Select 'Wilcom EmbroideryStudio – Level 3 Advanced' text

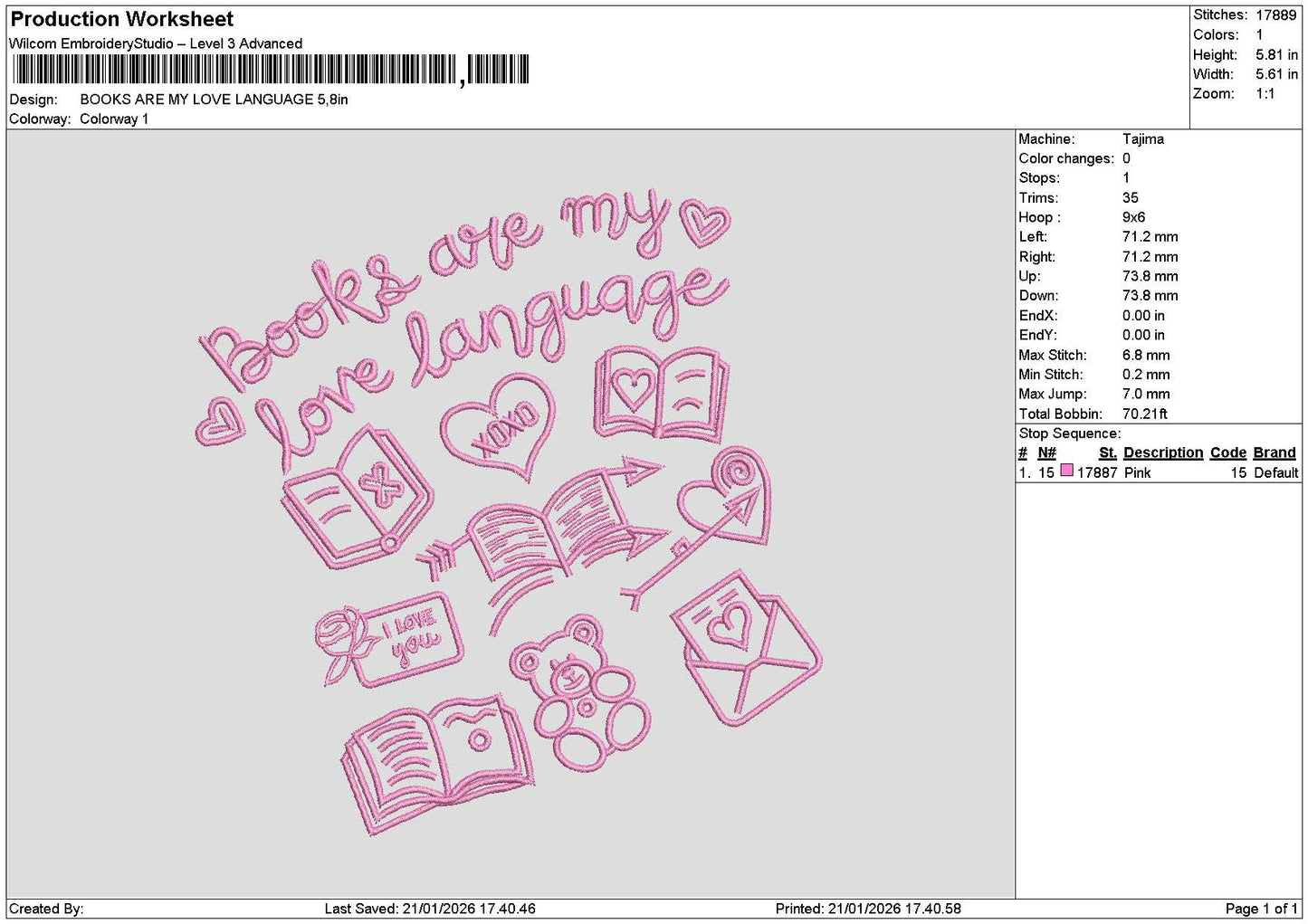[156, 43]
